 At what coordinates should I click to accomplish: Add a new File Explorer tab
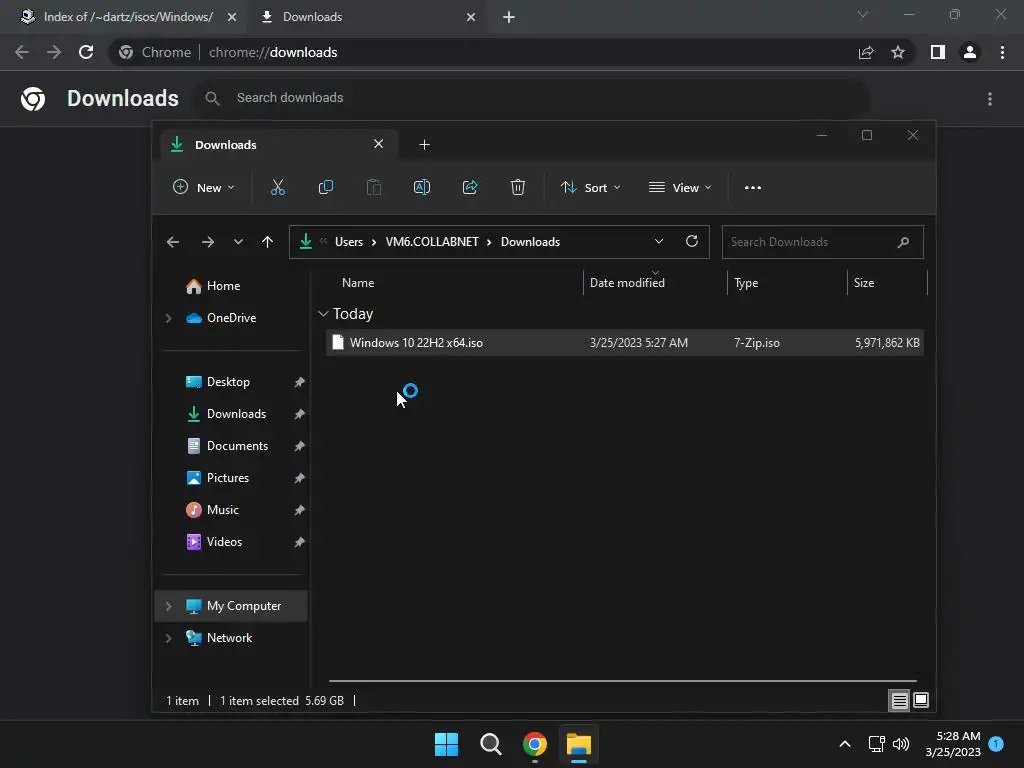click(424, 144)
